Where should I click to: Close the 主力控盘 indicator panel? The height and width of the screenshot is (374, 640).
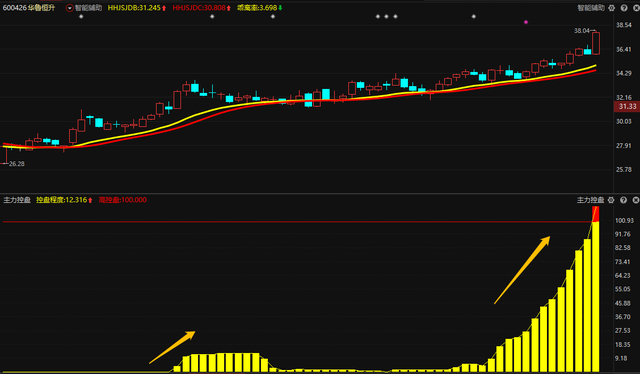(x=636, y=200)
